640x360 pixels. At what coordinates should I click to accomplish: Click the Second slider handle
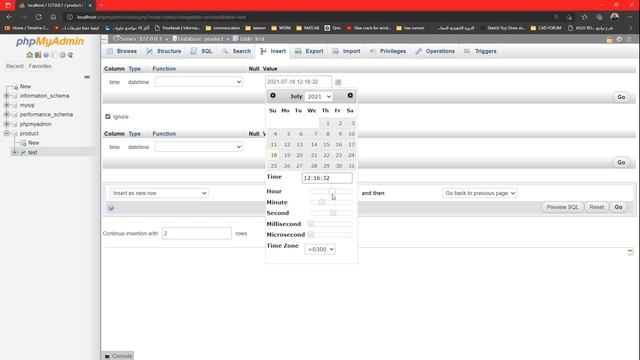pyautogui.click(x=333, y=213)
